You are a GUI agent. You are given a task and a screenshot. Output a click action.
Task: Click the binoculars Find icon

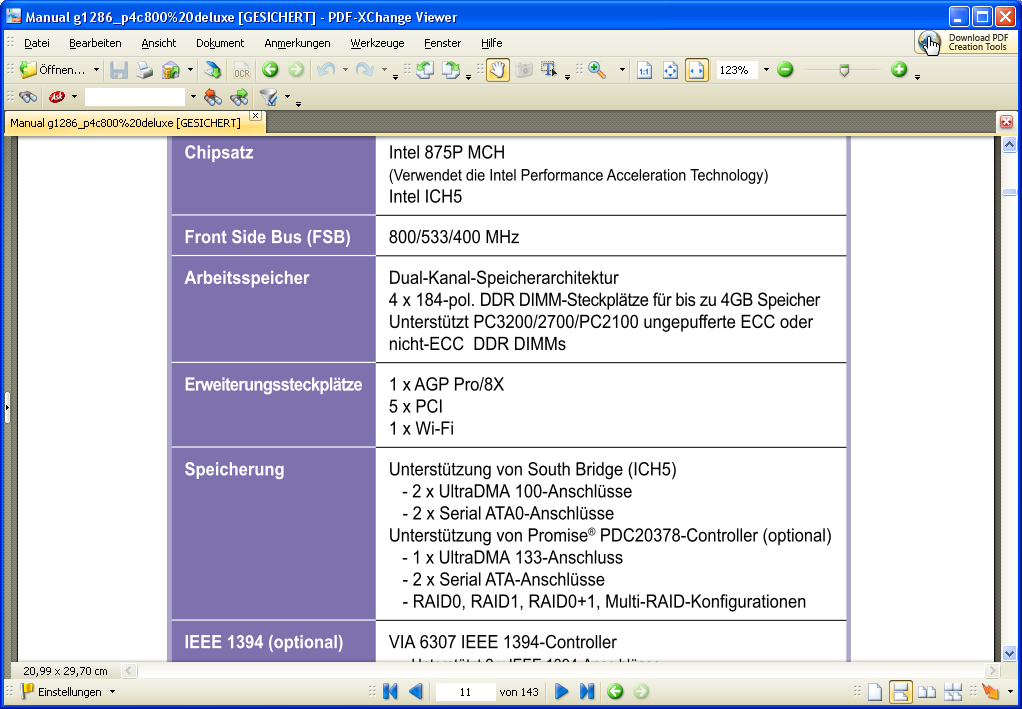point(27,97)
